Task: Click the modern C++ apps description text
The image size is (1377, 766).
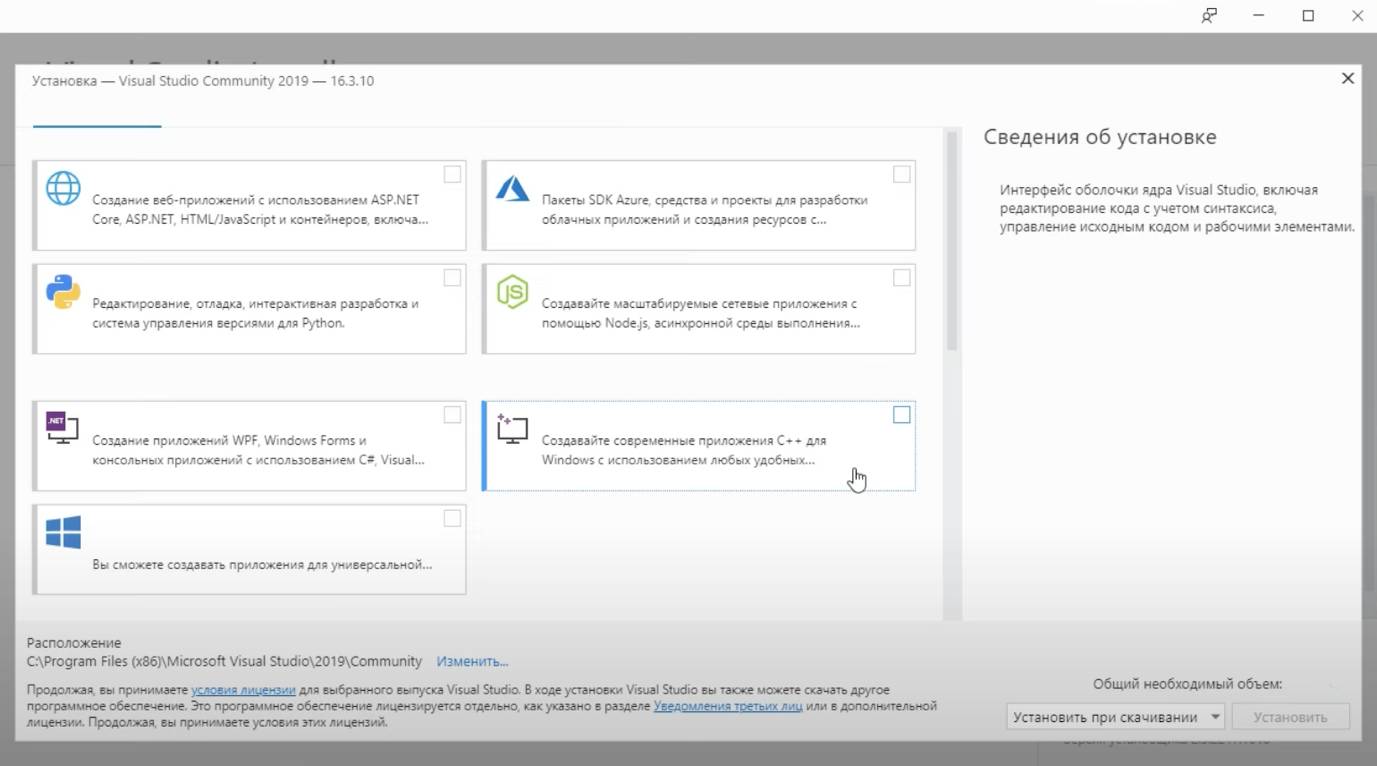Action: pyautogui.click(x=684, y=450)
